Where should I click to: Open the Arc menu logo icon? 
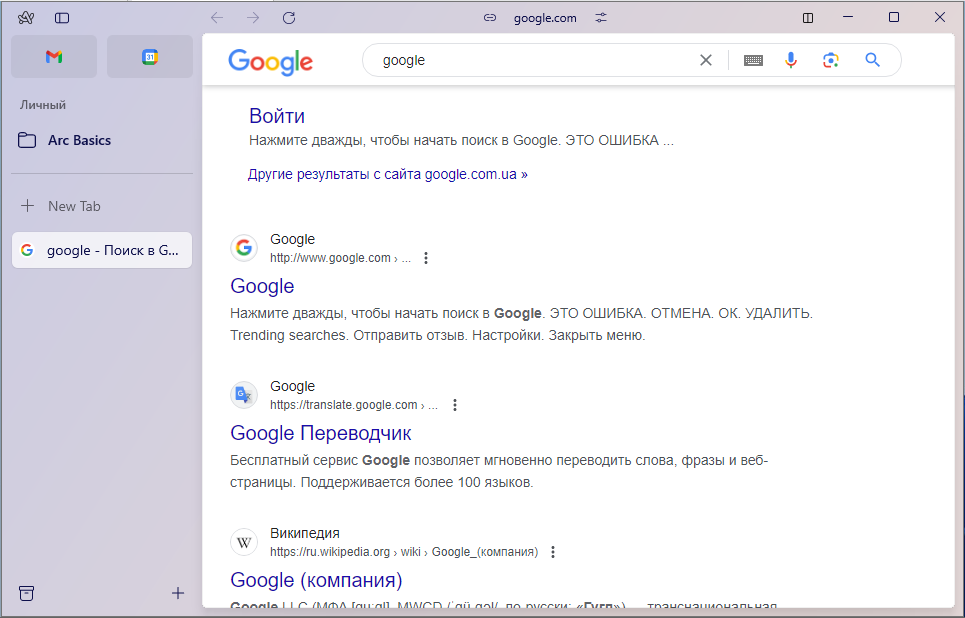pos(26,18)
